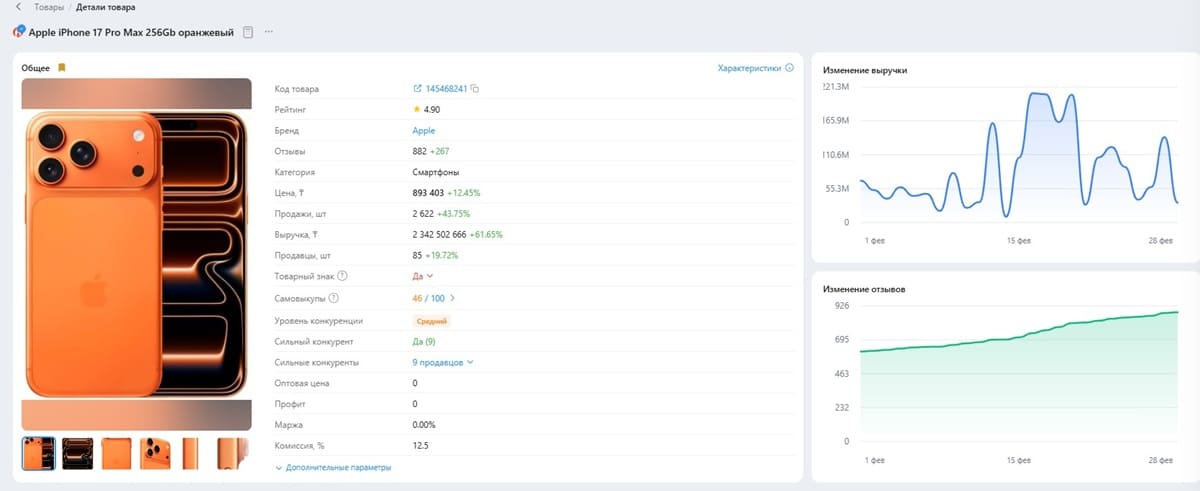Click the notes icon next to product title
Viewport: 1200px width, 491px height.
tap(248, 32)
